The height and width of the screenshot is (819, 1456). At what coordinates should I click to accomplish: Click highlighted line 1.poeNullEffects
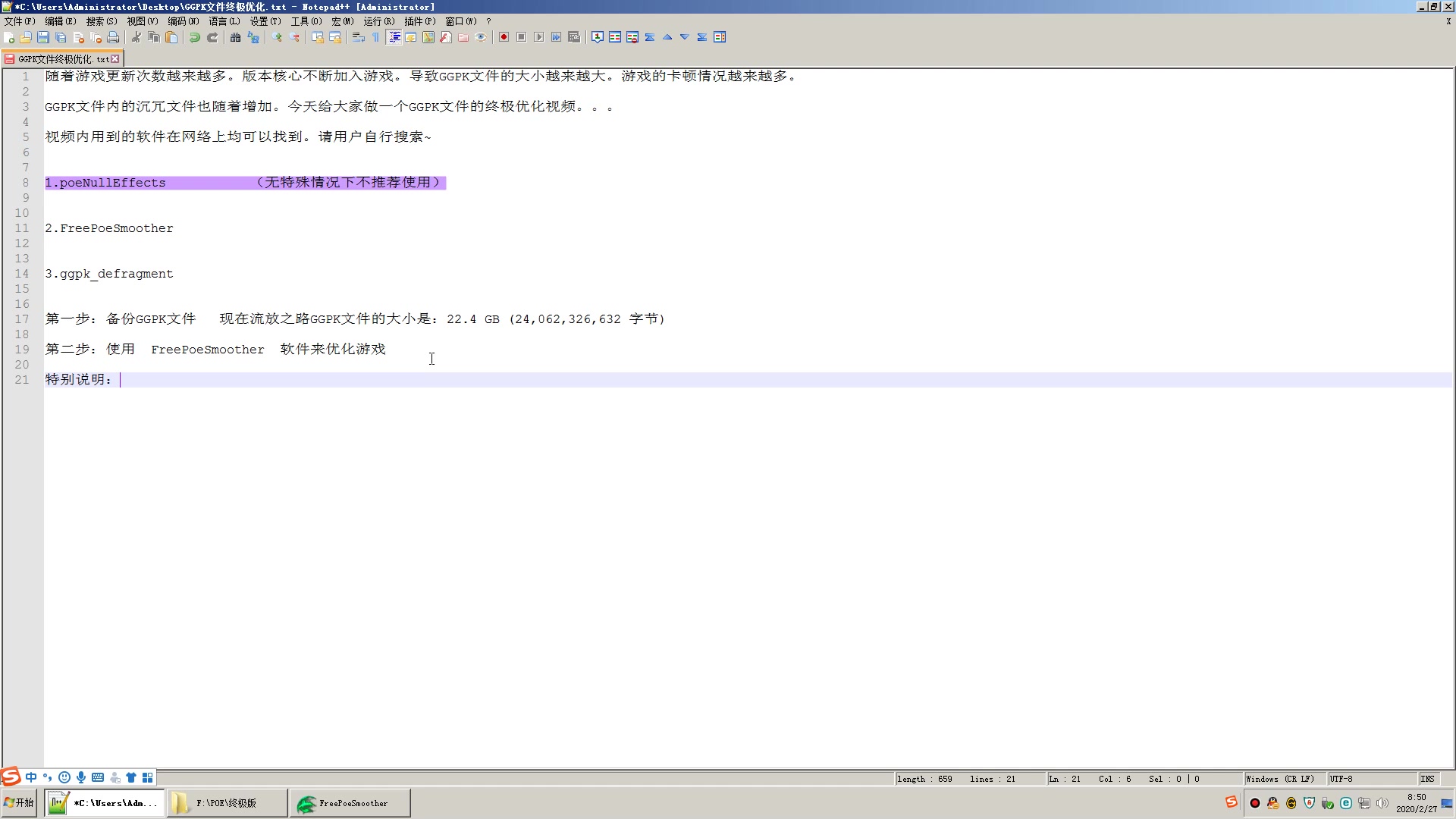(245, 182)
